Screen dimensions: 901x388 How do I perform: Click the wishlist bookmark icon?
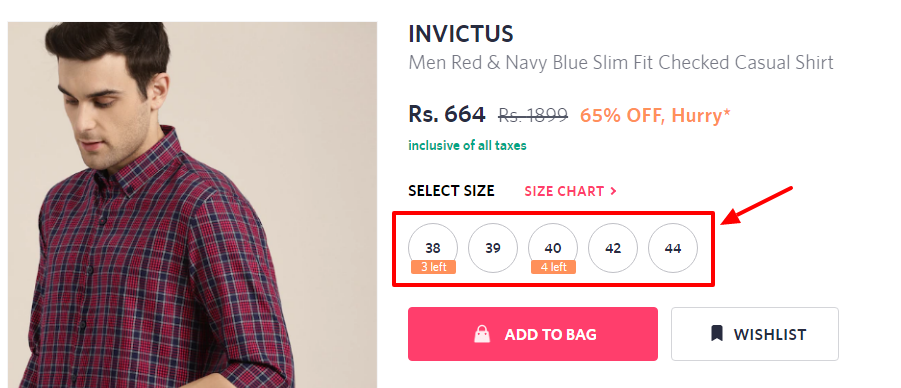pos(717,333)
